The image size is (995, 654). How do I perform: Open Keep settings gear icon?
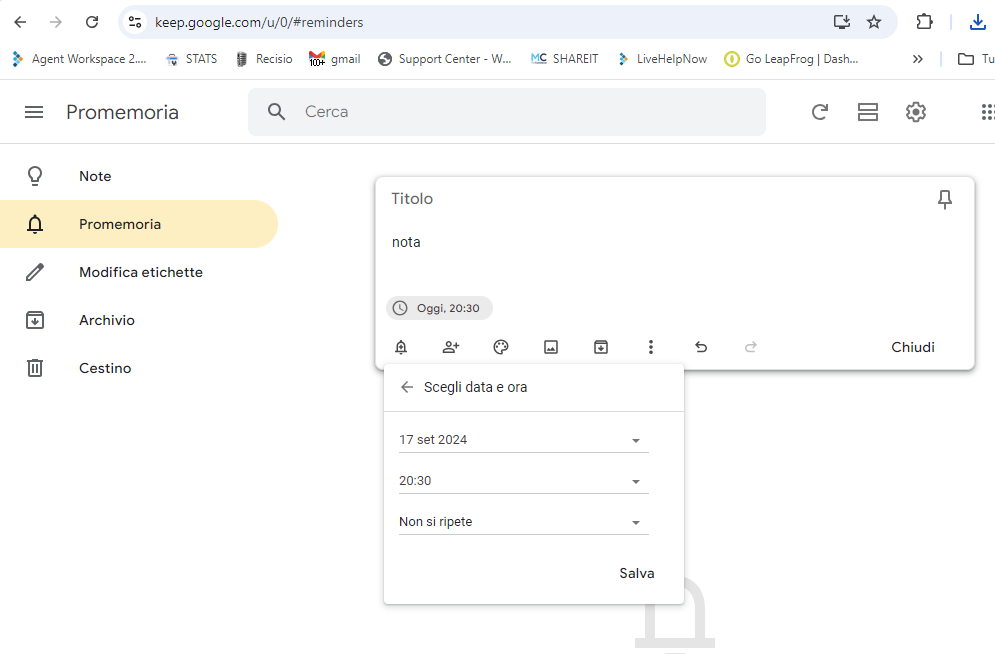[x=916, y=112]
